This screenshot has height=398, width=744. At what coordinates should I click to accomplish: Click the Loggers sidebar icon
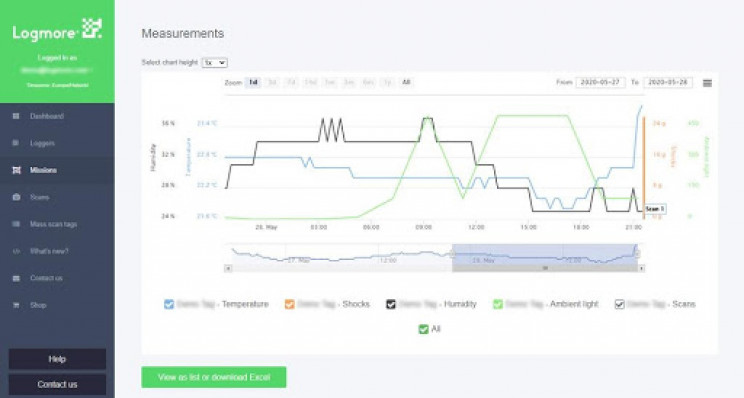[x=16, y=143]
